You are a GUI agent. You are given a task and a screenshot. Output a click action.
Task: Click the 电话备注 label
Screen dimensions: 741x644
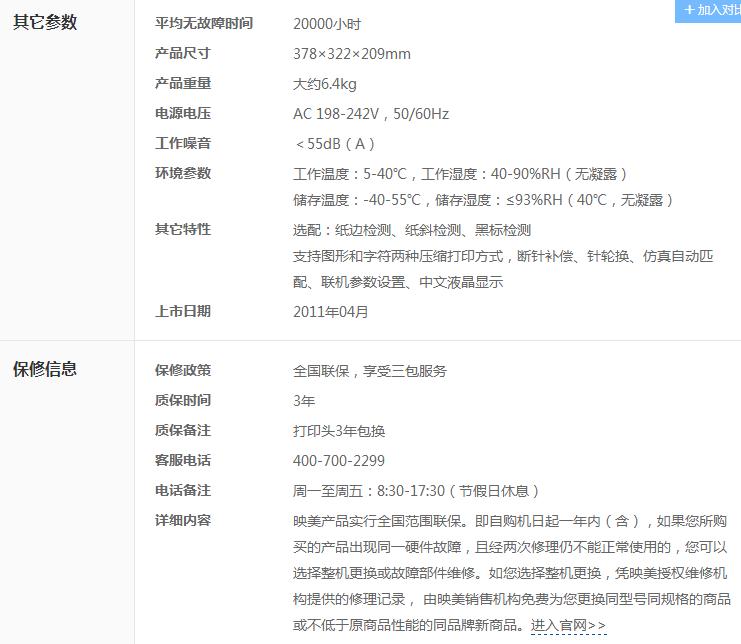click(183, 490)
